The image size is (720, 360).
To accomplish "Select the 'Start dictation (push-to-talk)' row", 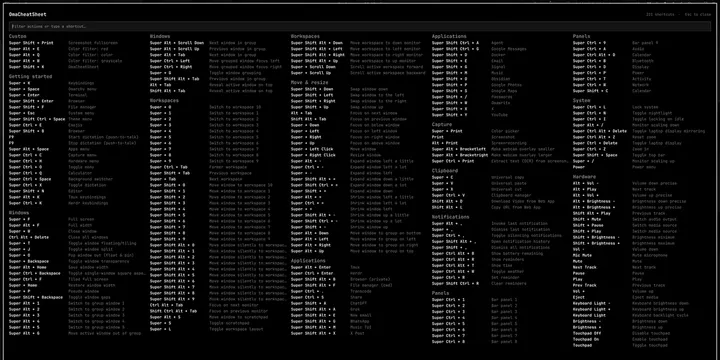I will (x=77, y=137).
